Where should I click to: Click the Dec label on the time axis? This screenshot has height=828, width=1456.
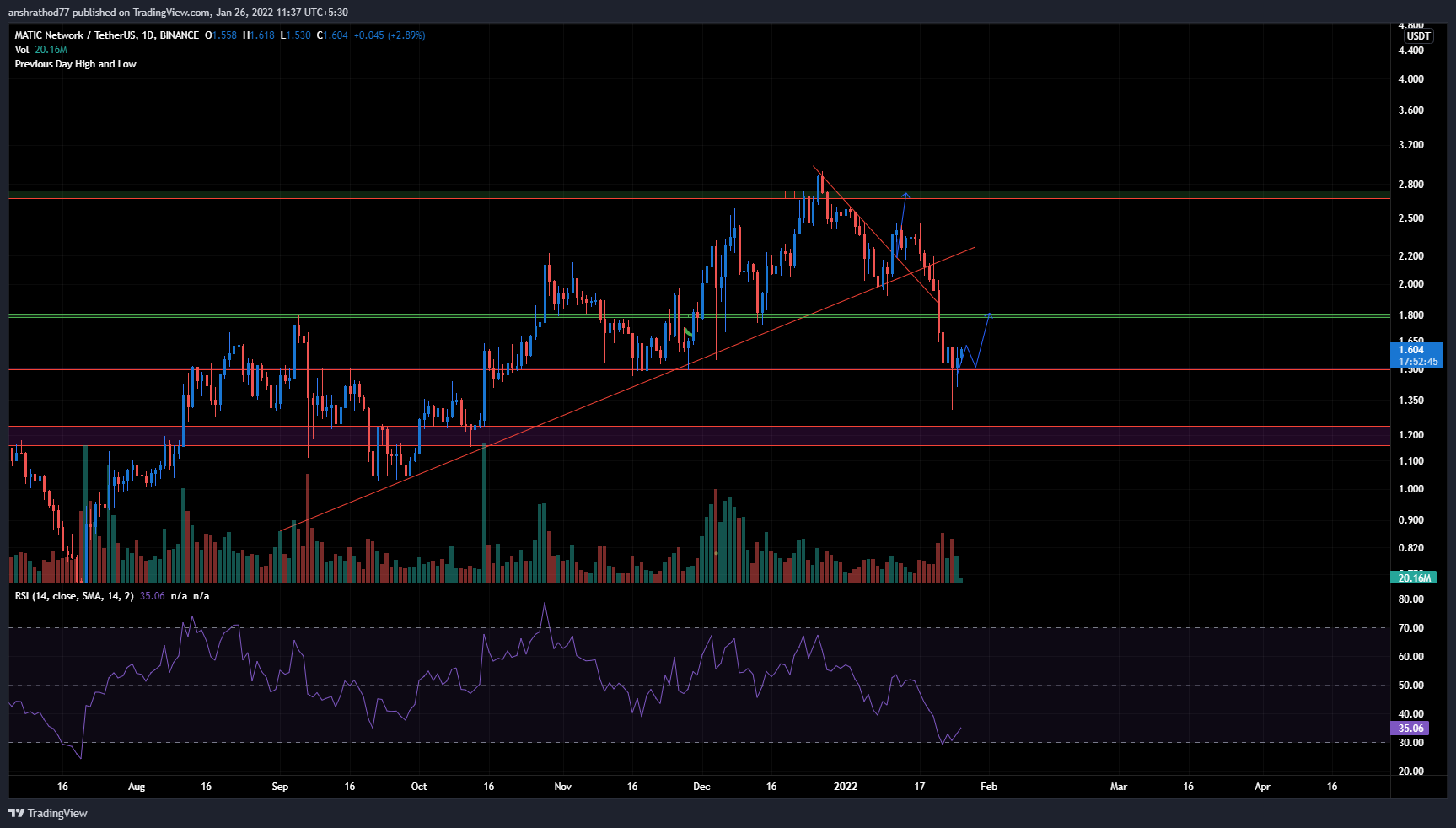701,787
